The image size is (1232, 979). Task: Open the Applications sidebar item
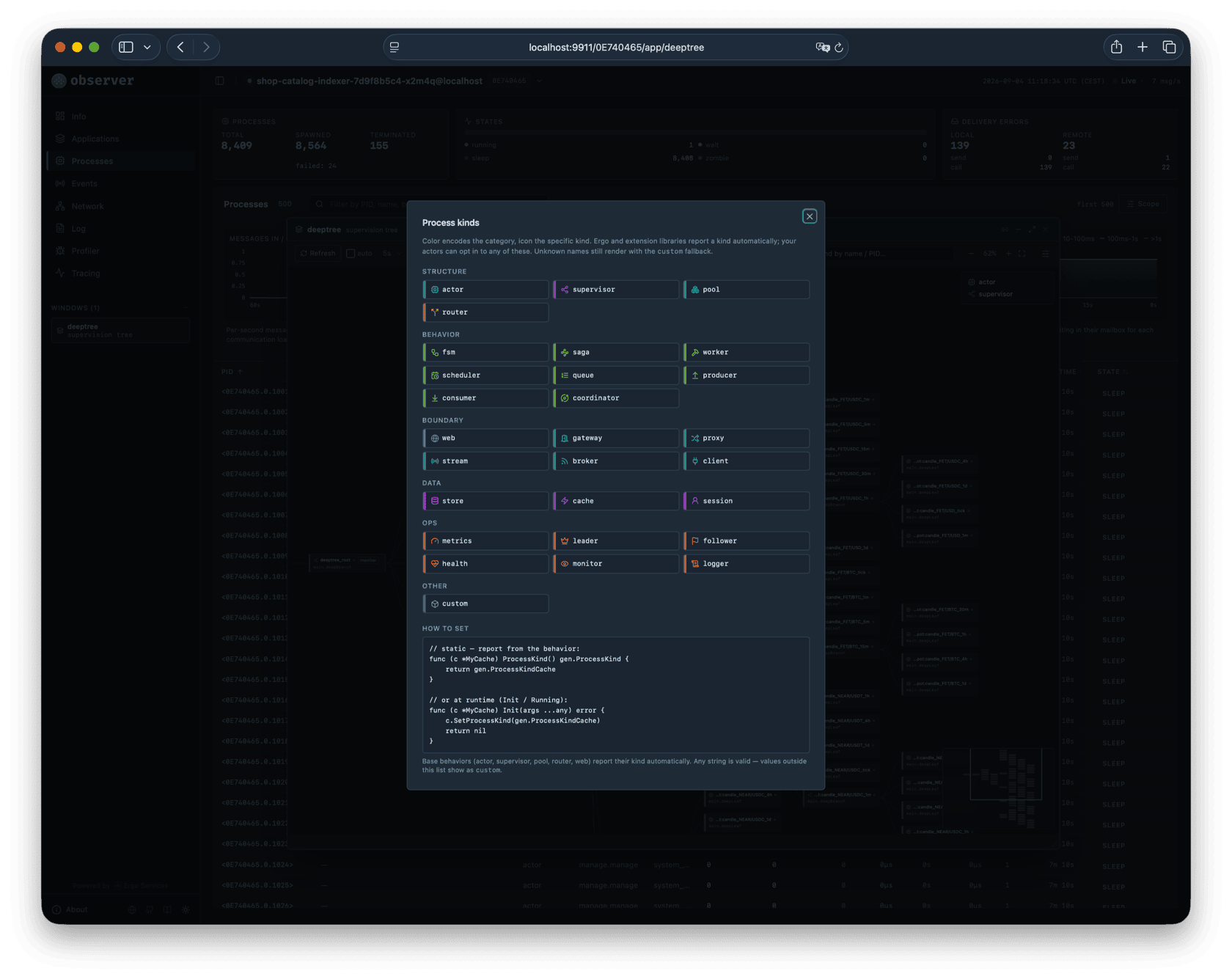click(122, 139)
